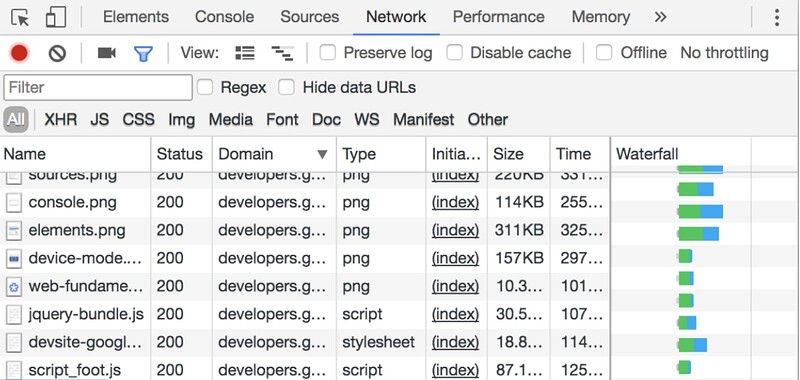This screenshot has width=800, height=380.
Task: Show overview with the waterfall view icon
Action: click(x=282, y=53)
